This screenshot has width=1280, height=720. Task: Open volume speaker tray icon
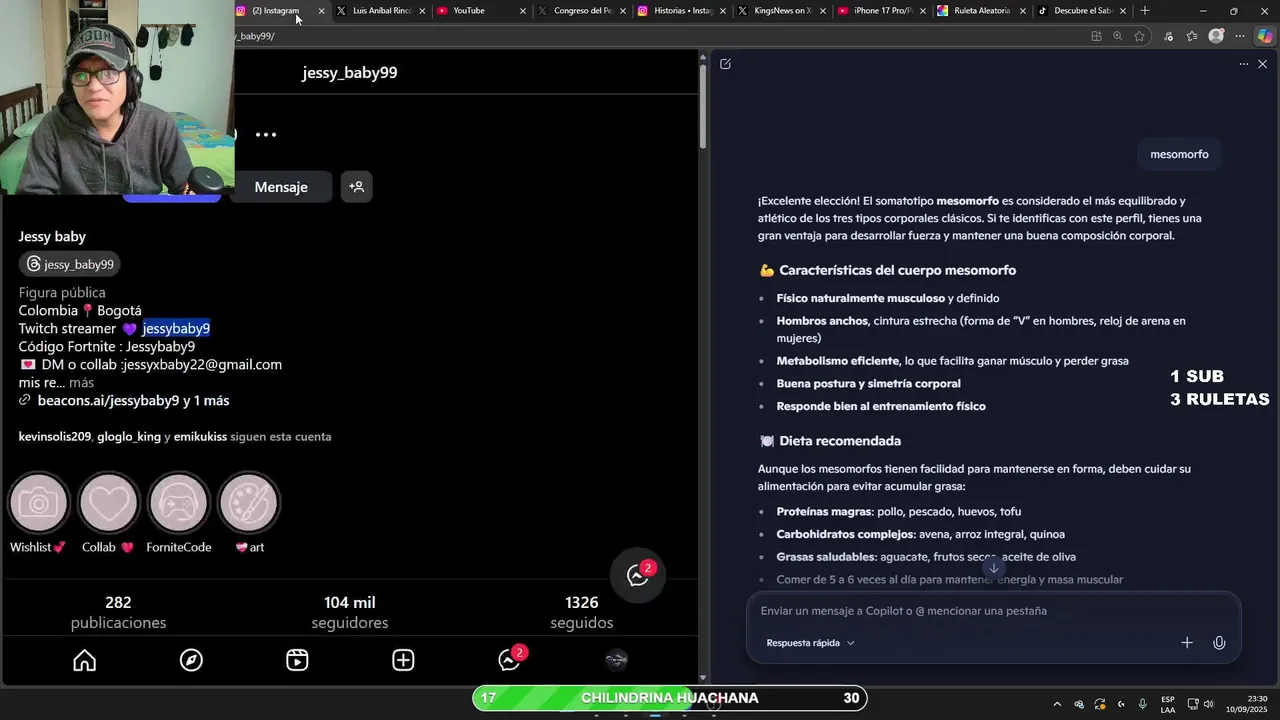pos(1208,704)
